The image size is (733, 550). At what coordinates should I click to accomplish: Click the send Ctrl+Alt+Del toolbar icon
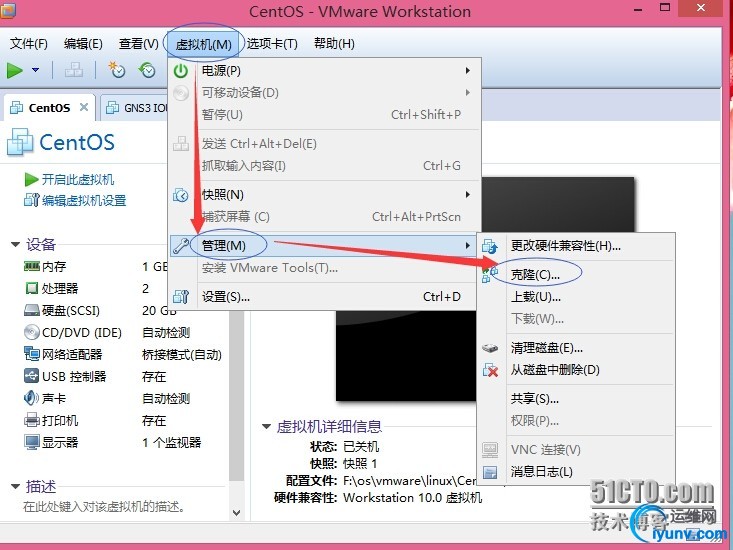[x=74, y=70]
